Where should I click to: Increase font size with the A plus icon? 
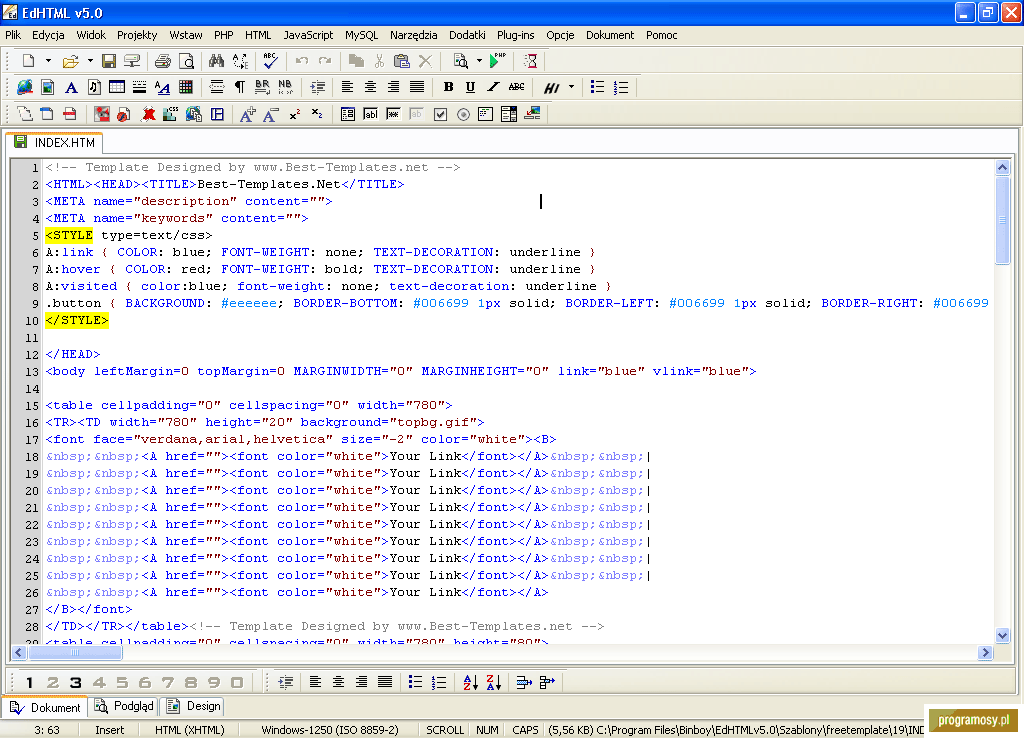(248, 114)
